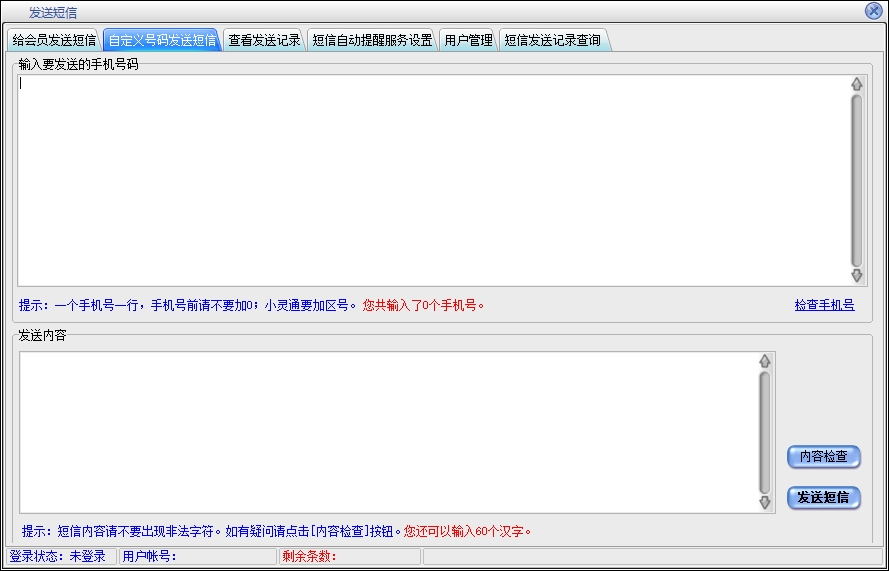Open the 短信自动提醒服务设置 tab
The width and height of the screenshot is (889, 571).
pyautogui.click(x=372, y=41)
